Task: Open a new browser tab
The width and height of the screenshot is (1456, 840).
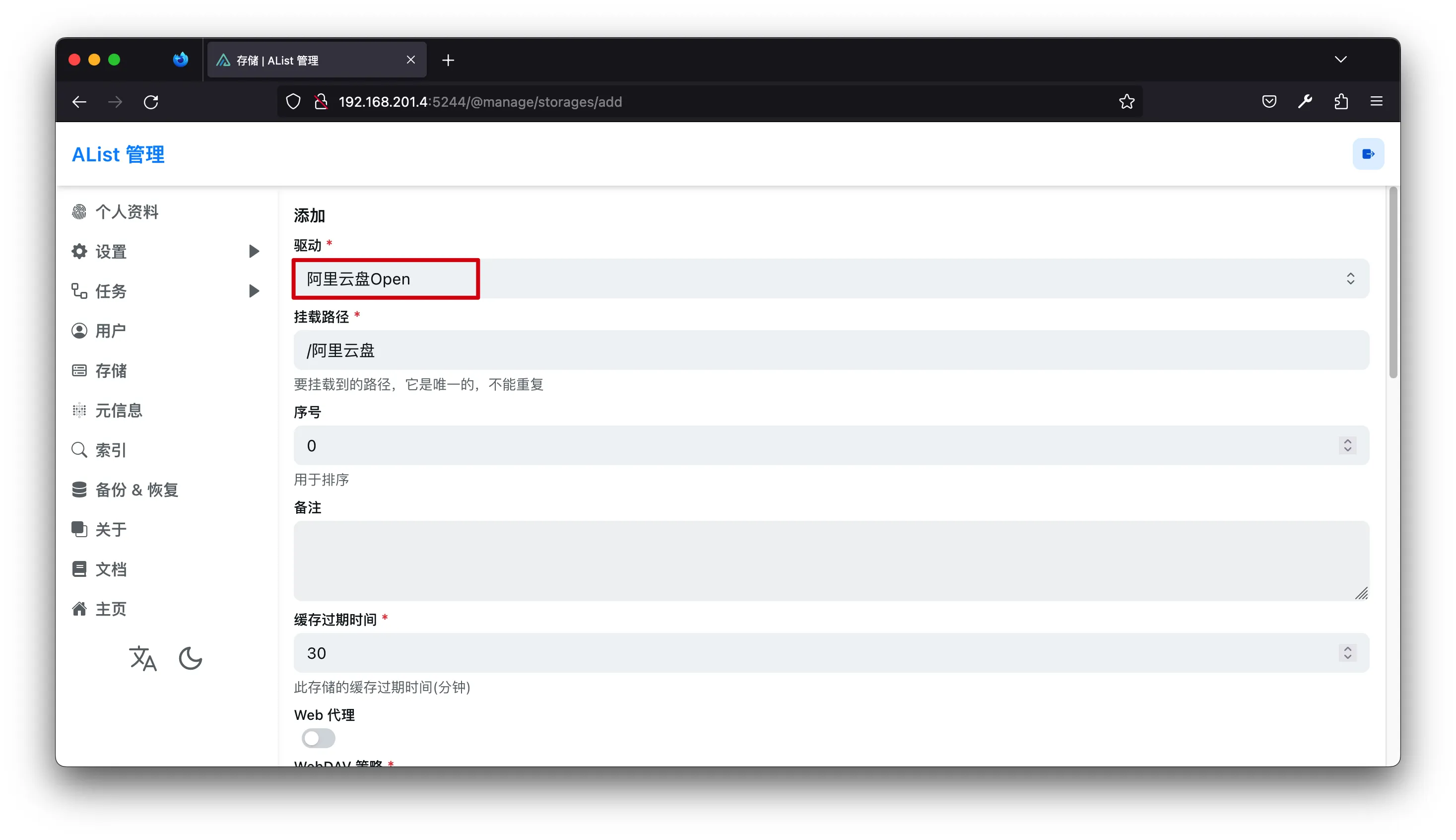Action: tap(448, 60)
